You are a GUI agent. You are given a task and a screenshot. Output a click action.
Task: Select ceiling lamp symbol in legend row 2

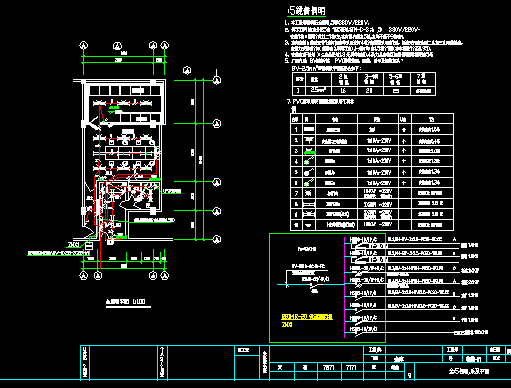309,140
